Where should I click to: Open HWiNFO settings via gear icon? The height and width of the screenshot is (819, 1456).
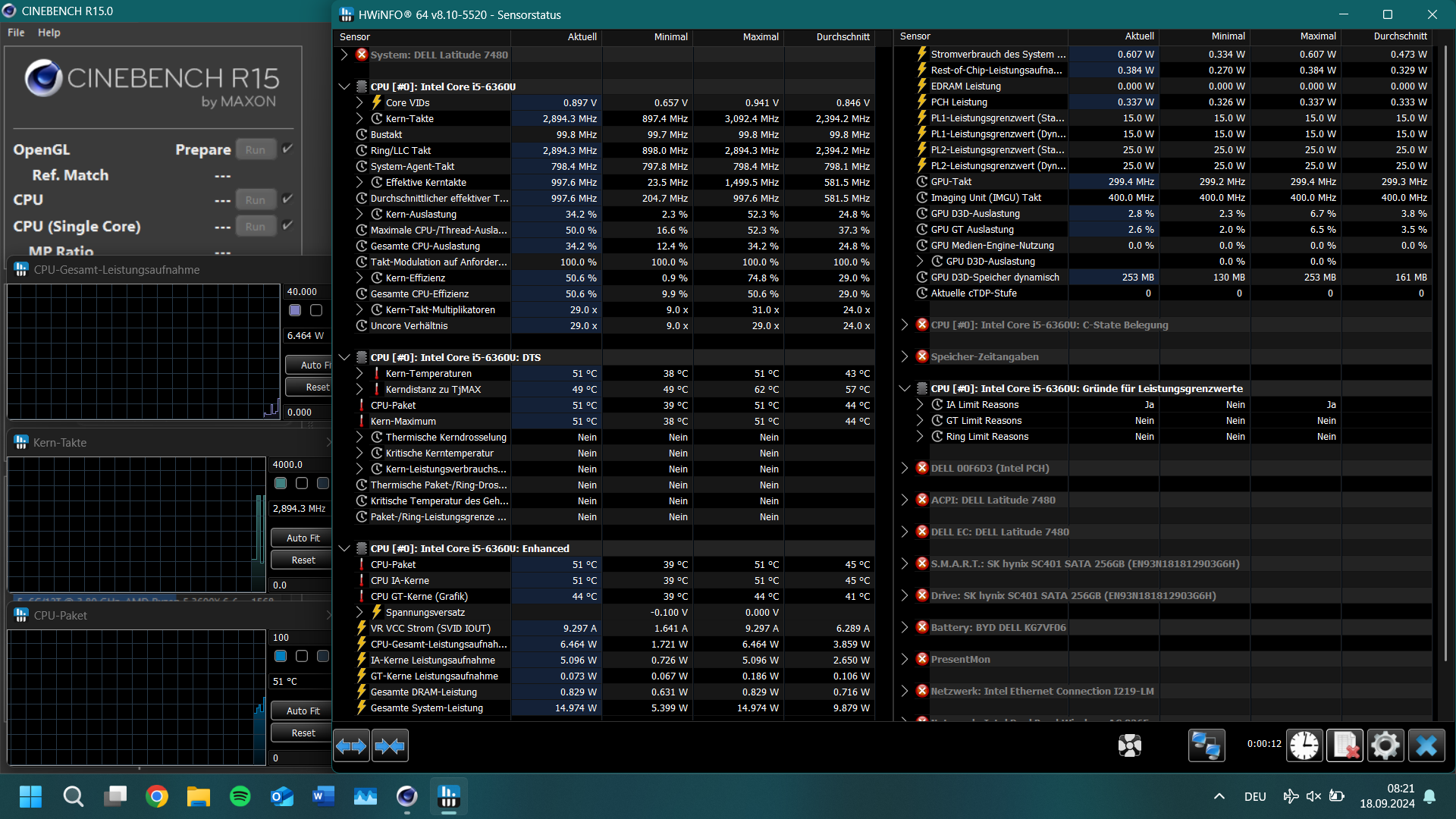[1385, 745]
